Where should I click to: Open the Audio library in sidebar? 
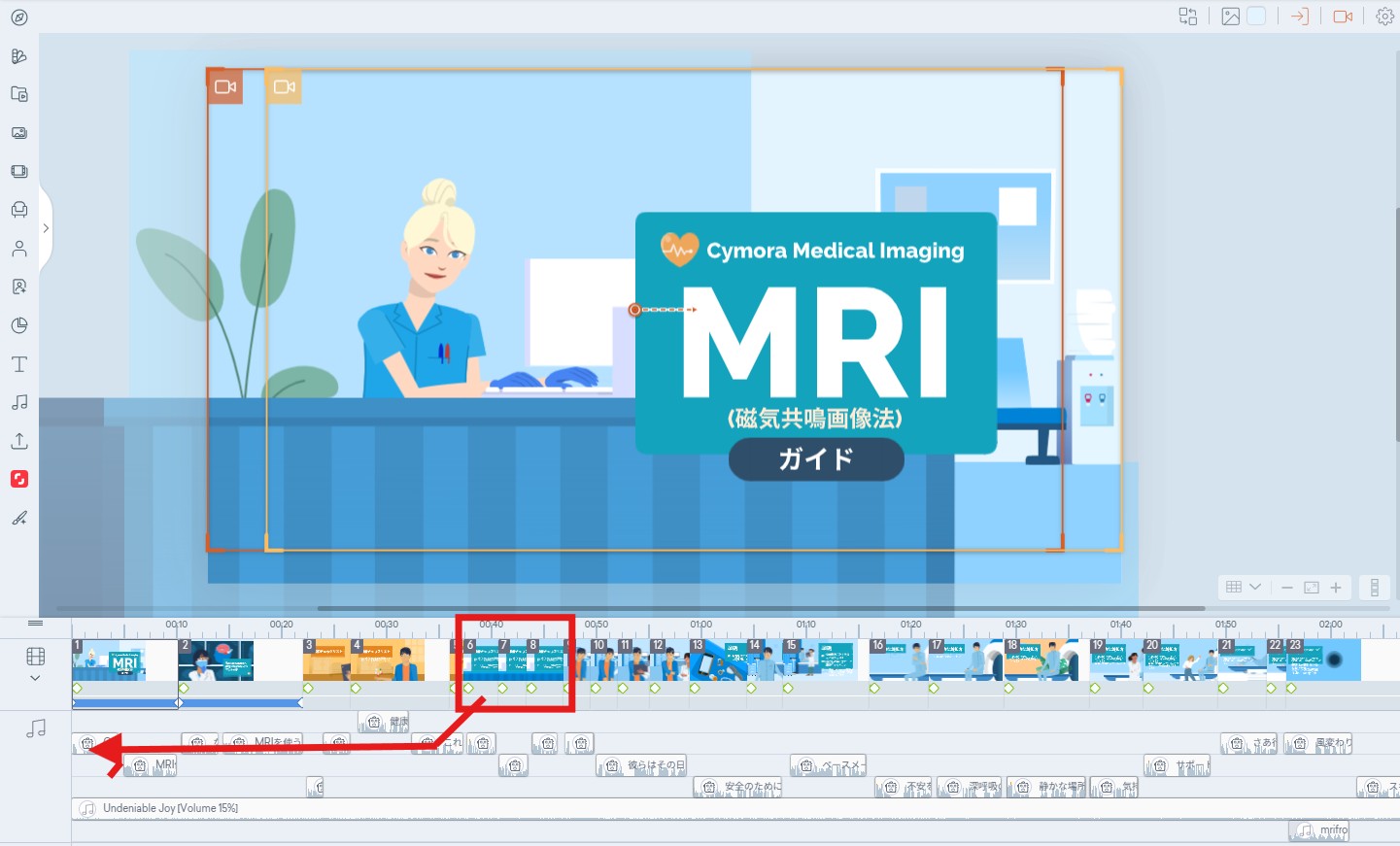tap(19, 402)
